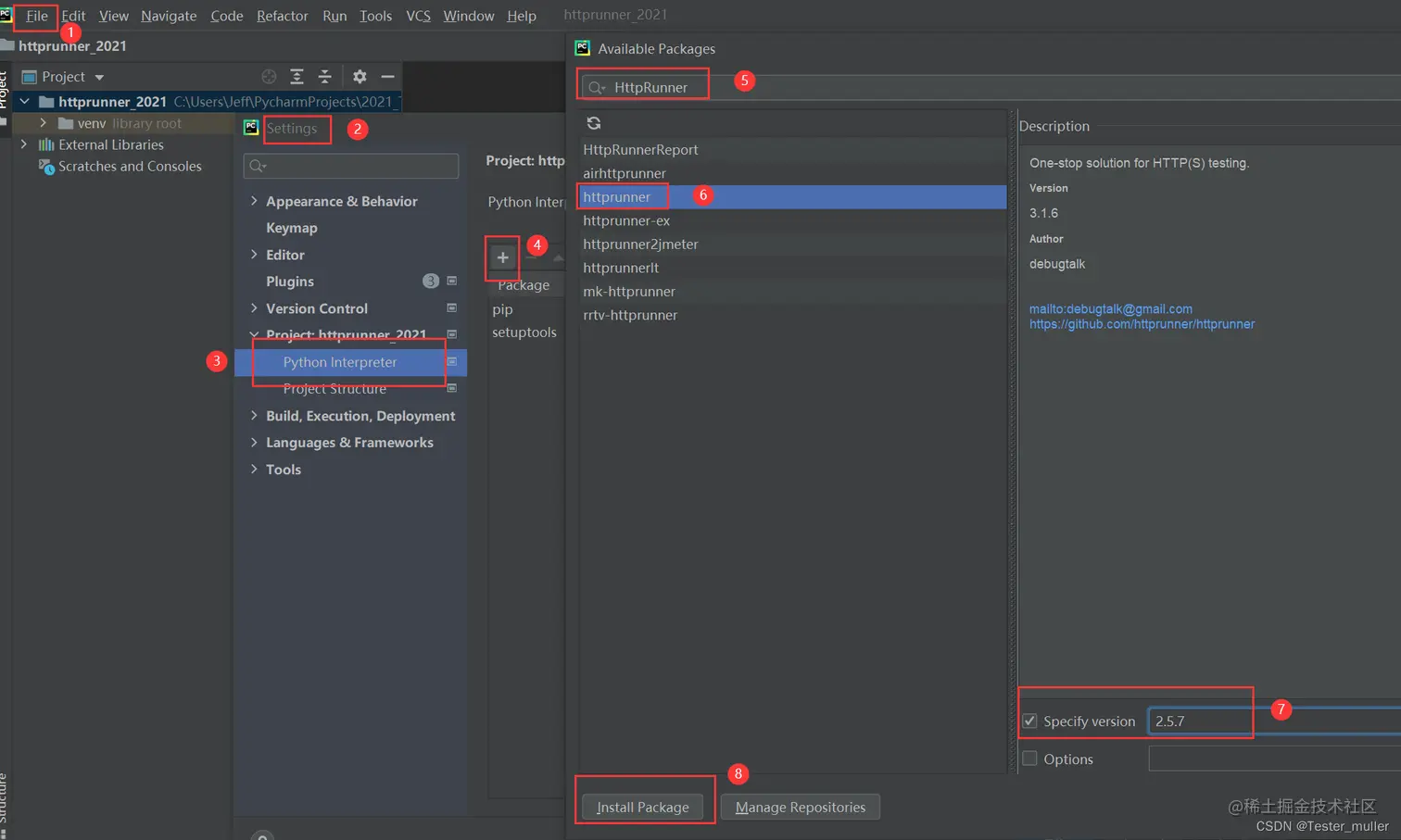The height and width of the screenshot is (840, 1401).
Task: Click the Collapse All icon in Project panel
Action: point(324,77)
